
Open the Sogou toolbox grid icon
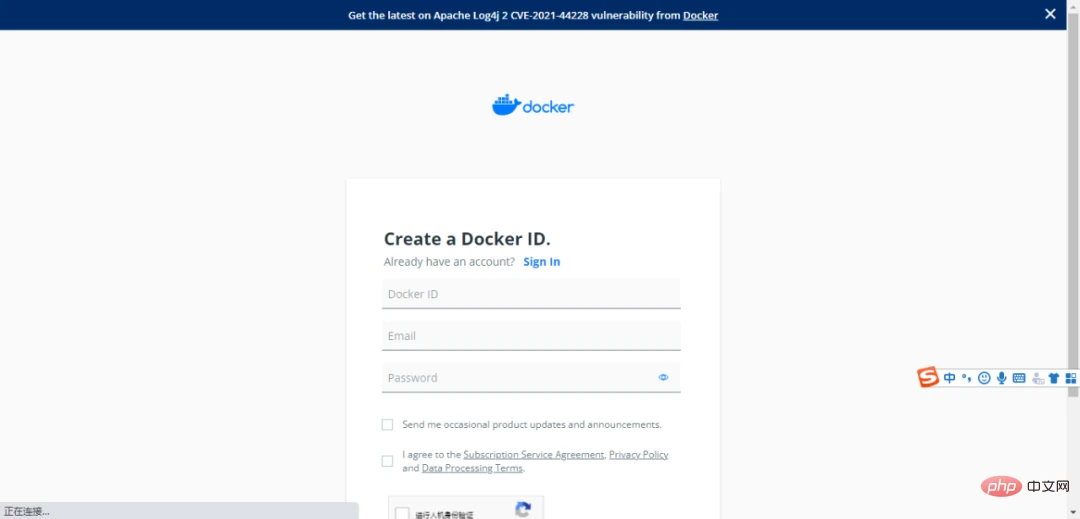[x=1070, y=378]
